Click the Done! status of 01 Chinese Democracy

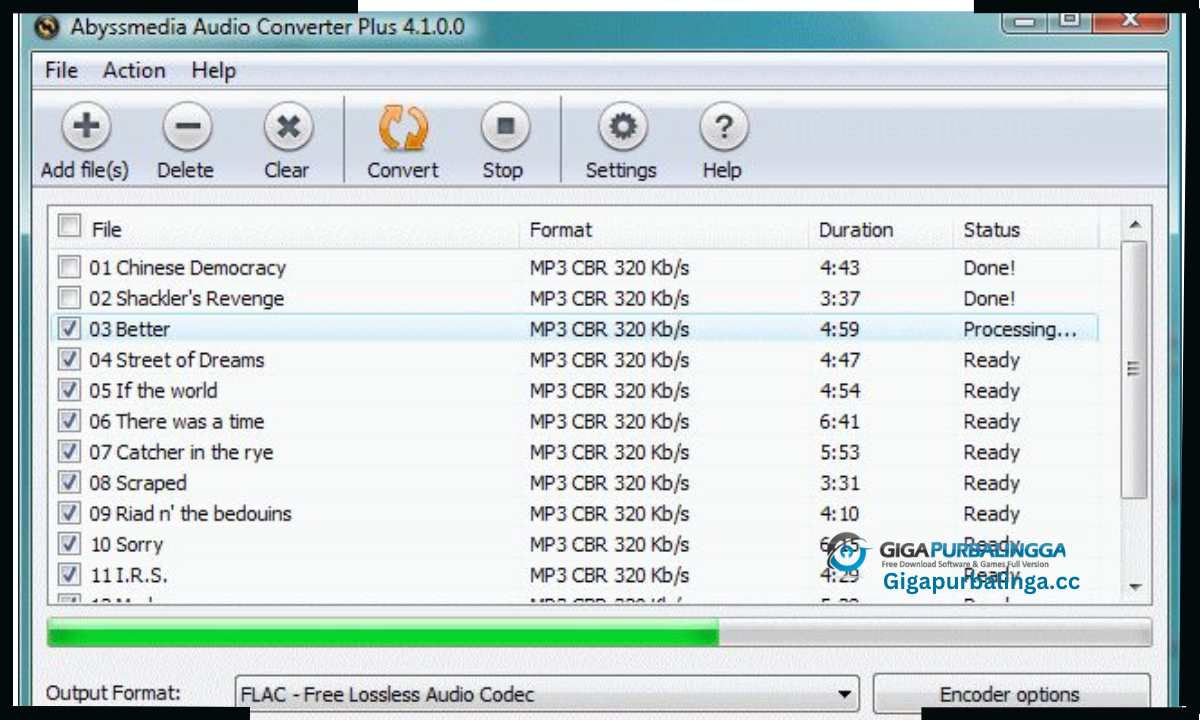point(989,268)
